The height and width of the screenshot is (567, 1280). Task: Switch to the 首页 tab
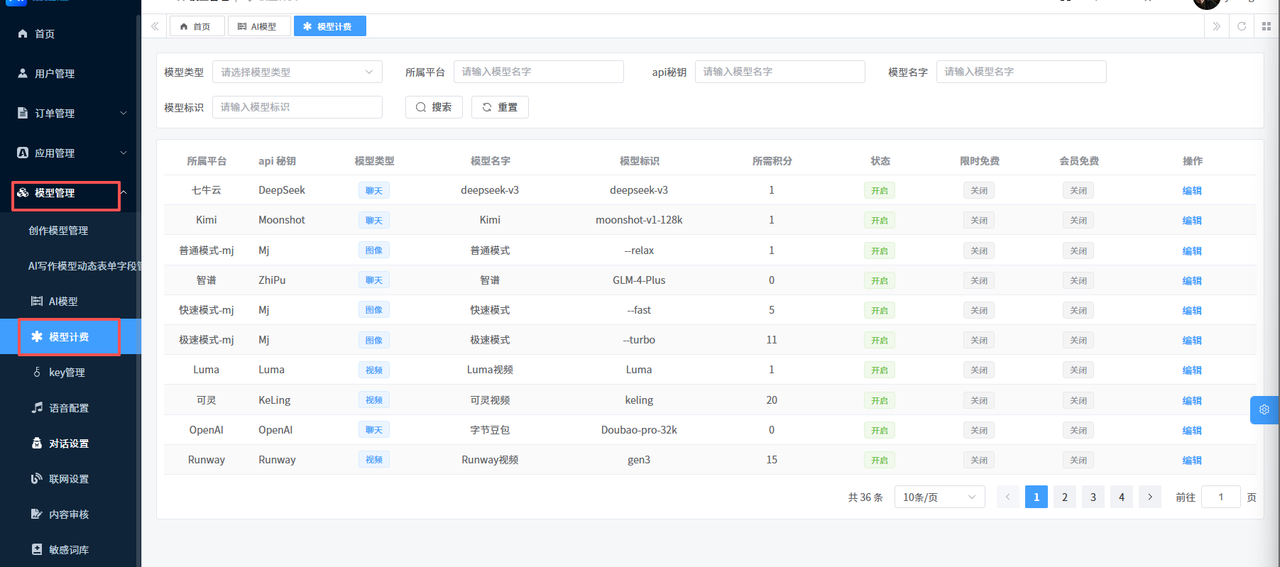point(195,26)
